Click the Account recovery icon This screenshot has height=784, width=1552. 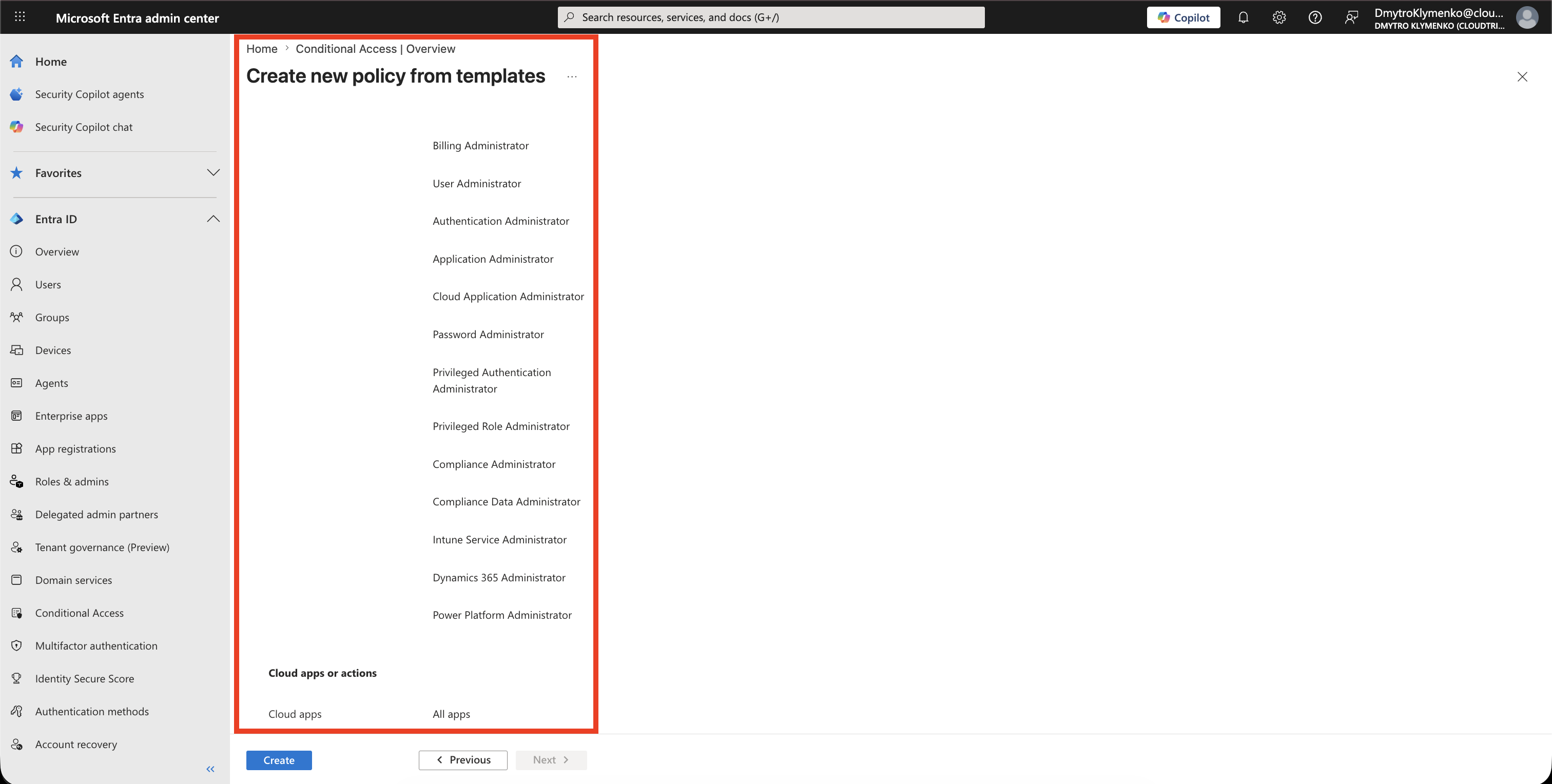tap(16, 744)
